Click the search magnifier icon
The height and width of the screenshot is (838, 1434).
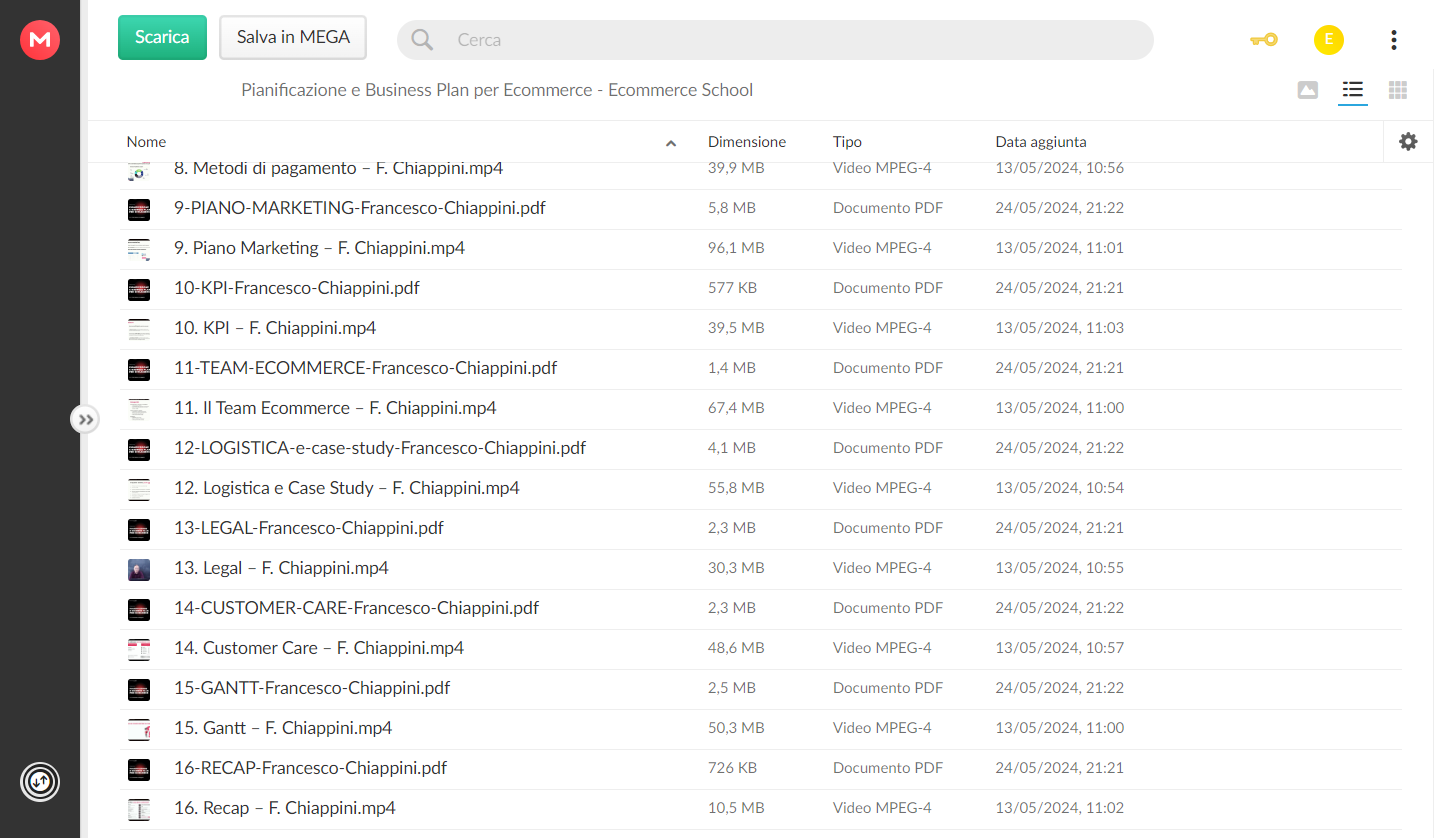click(x=422, y=40)
